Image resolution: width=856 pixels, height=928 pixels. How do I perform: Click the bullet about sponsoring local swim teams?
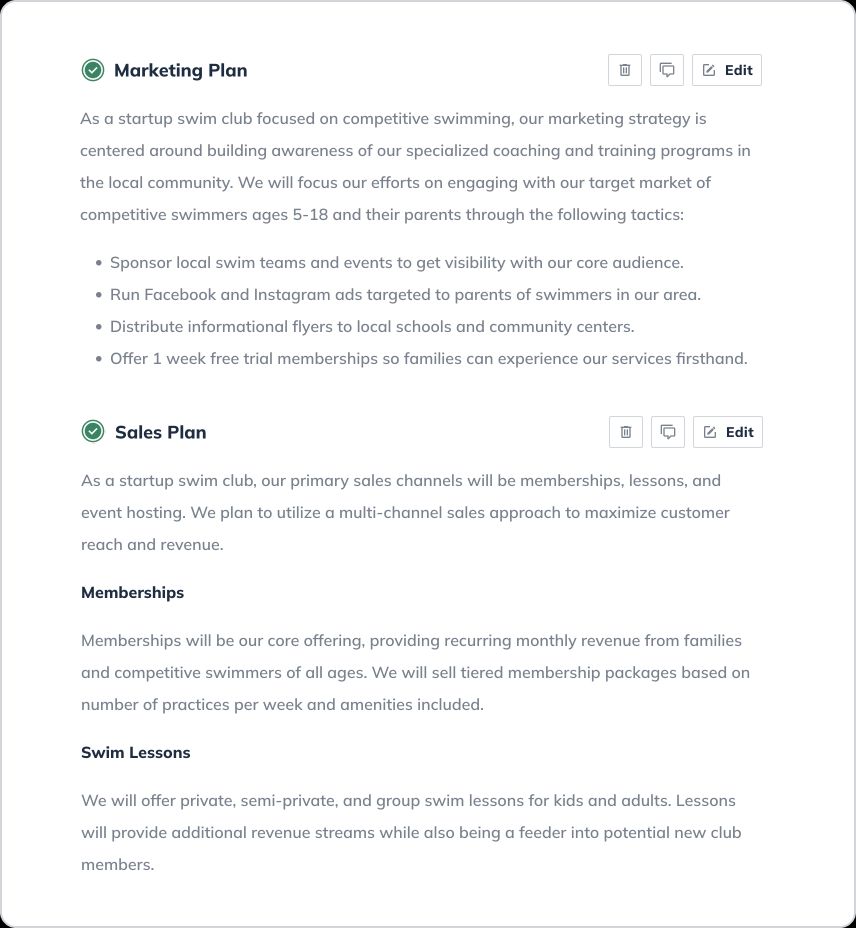click(396, 262)
